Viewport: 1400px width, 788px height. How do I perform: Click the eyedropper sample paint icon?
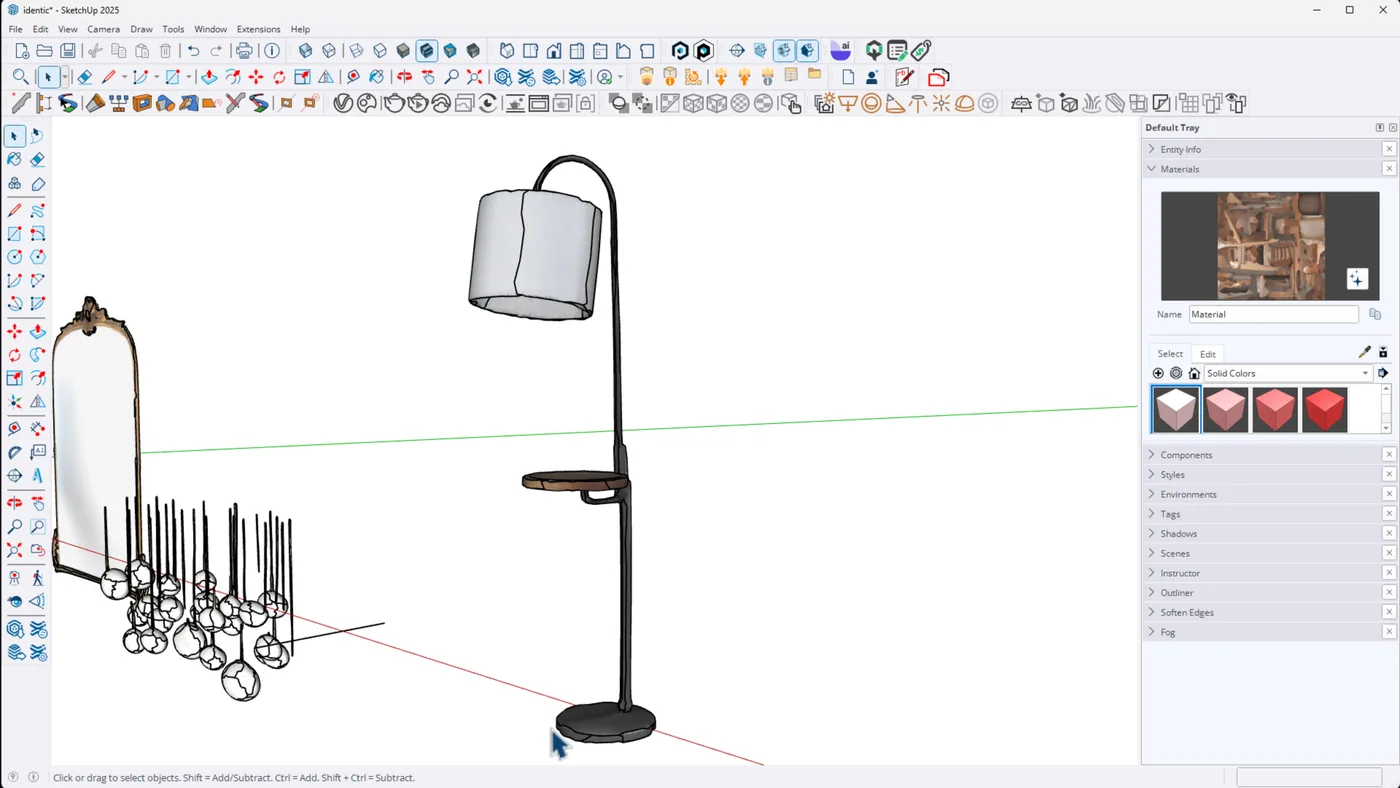click(x=1364, y=353)
